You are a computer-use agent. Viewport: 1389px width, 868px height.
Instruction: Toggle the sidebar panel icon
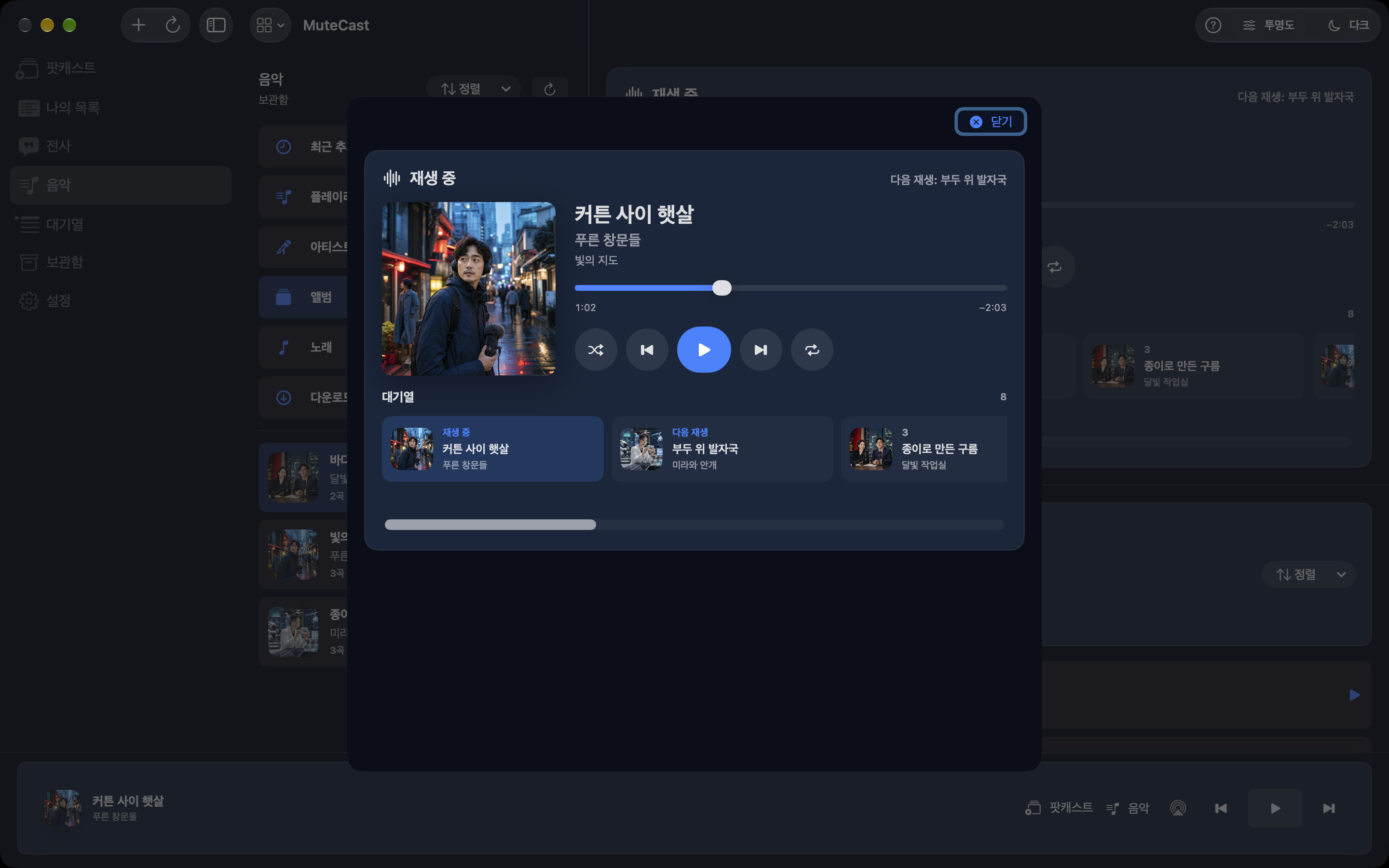216,25
